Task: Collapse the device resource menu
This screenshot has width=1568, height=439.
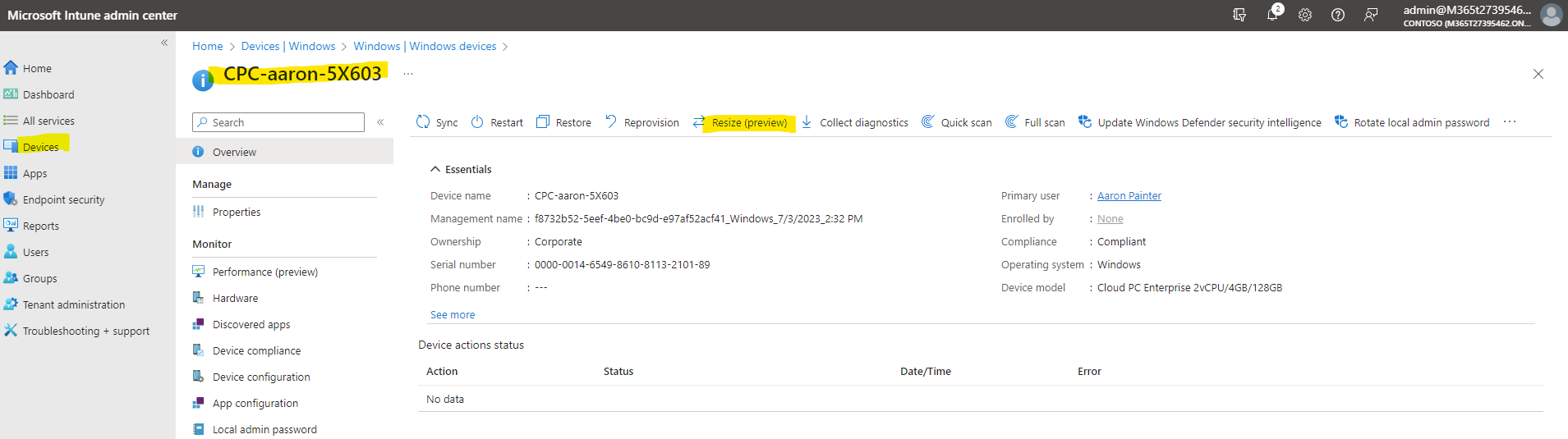Action: coord(380,122)
